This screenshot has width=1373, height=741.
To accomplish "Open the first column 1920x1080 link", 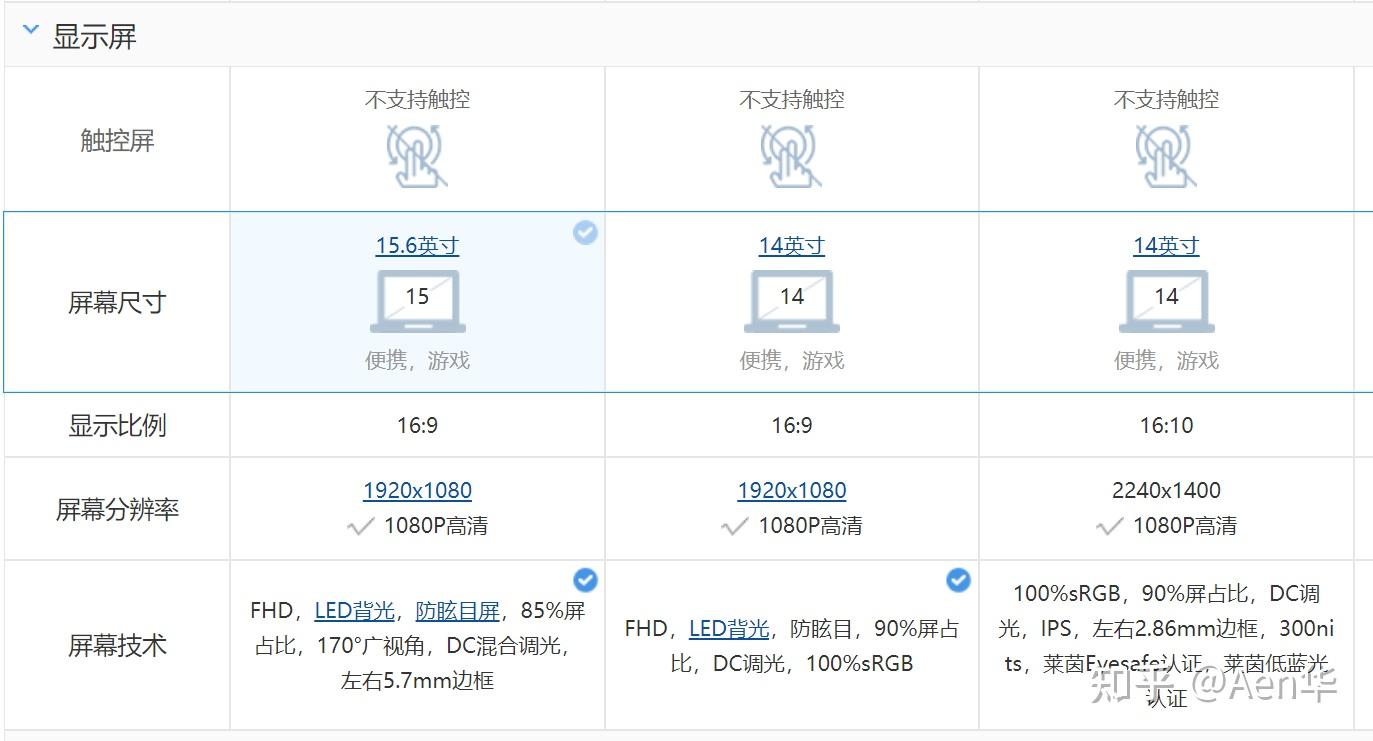I will pos(417,491).
